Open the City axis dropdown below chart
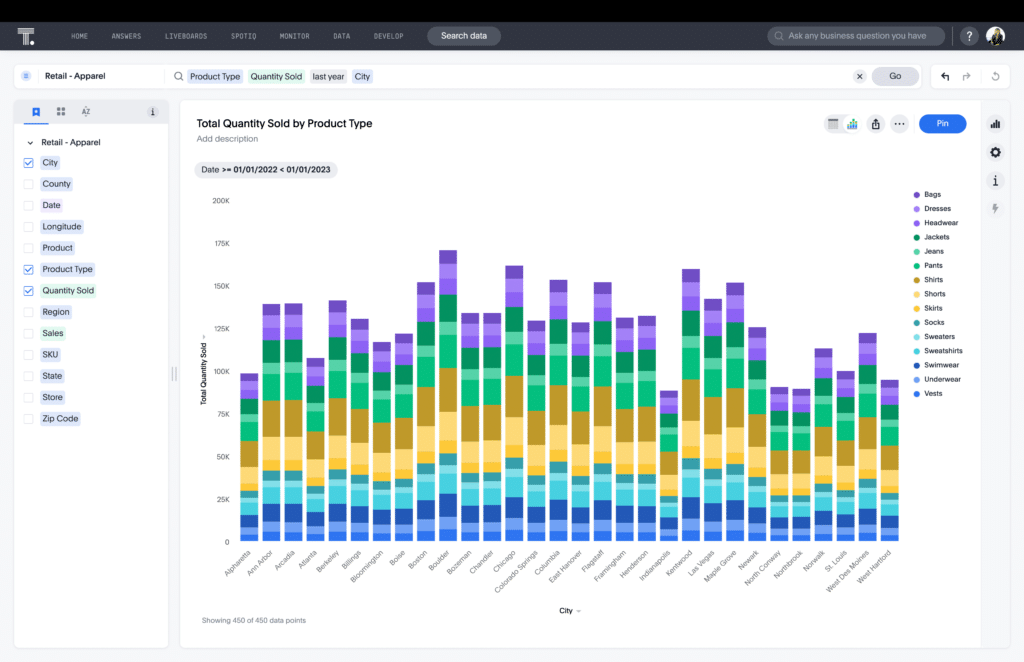1024x662 pixels. coord(569,610)
